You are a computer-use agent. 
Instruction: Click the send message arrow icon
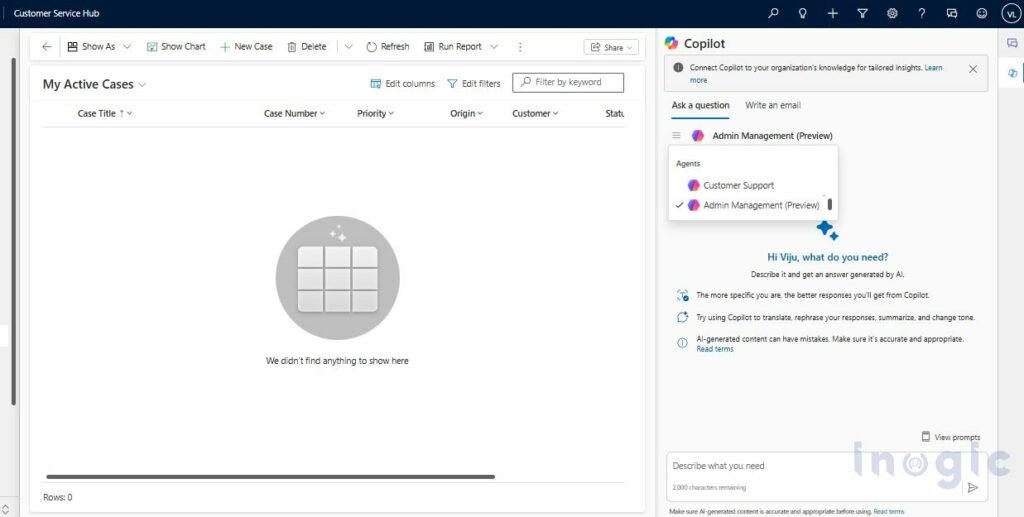pos(972,487)
